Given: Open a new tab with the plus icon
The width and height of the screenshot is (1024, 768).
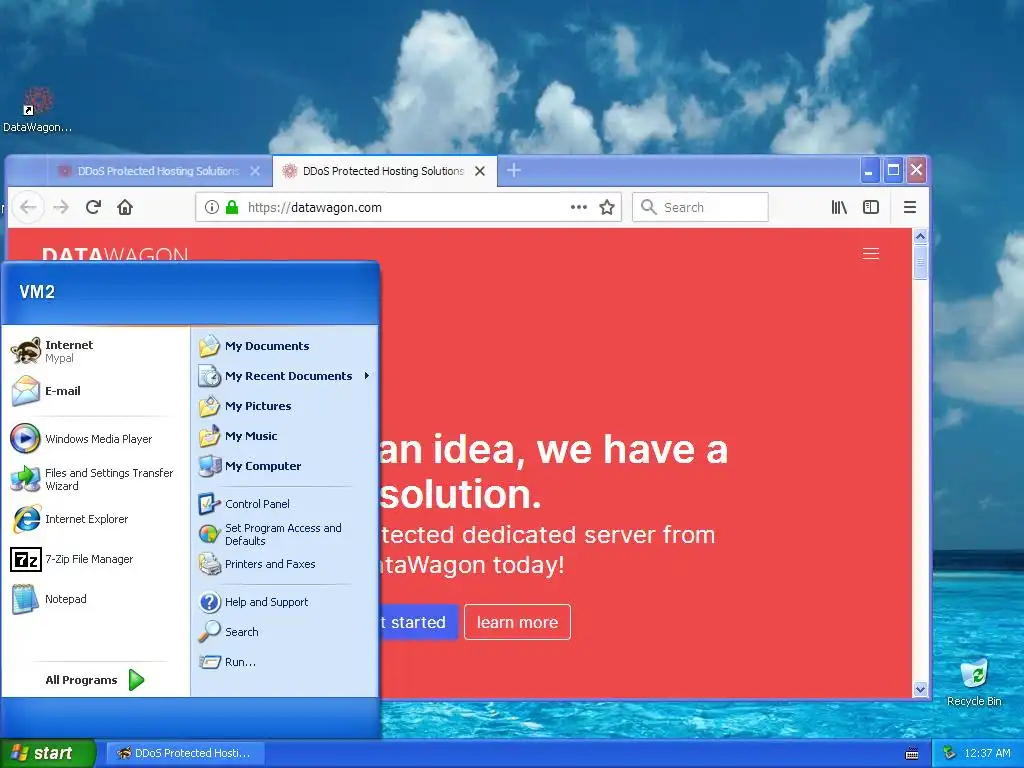Looking at the screenshot, I should 514,170.
